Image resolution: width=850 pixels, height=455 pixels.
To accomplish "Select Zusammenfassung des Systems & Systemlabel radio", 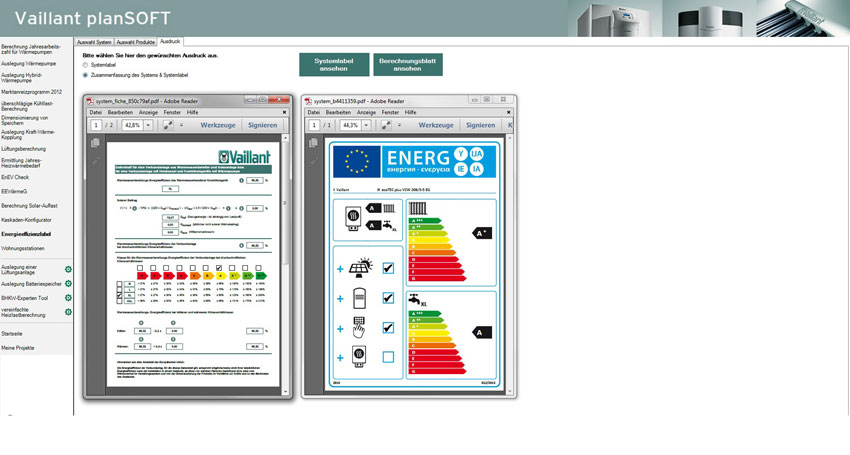I will (85, 75).
